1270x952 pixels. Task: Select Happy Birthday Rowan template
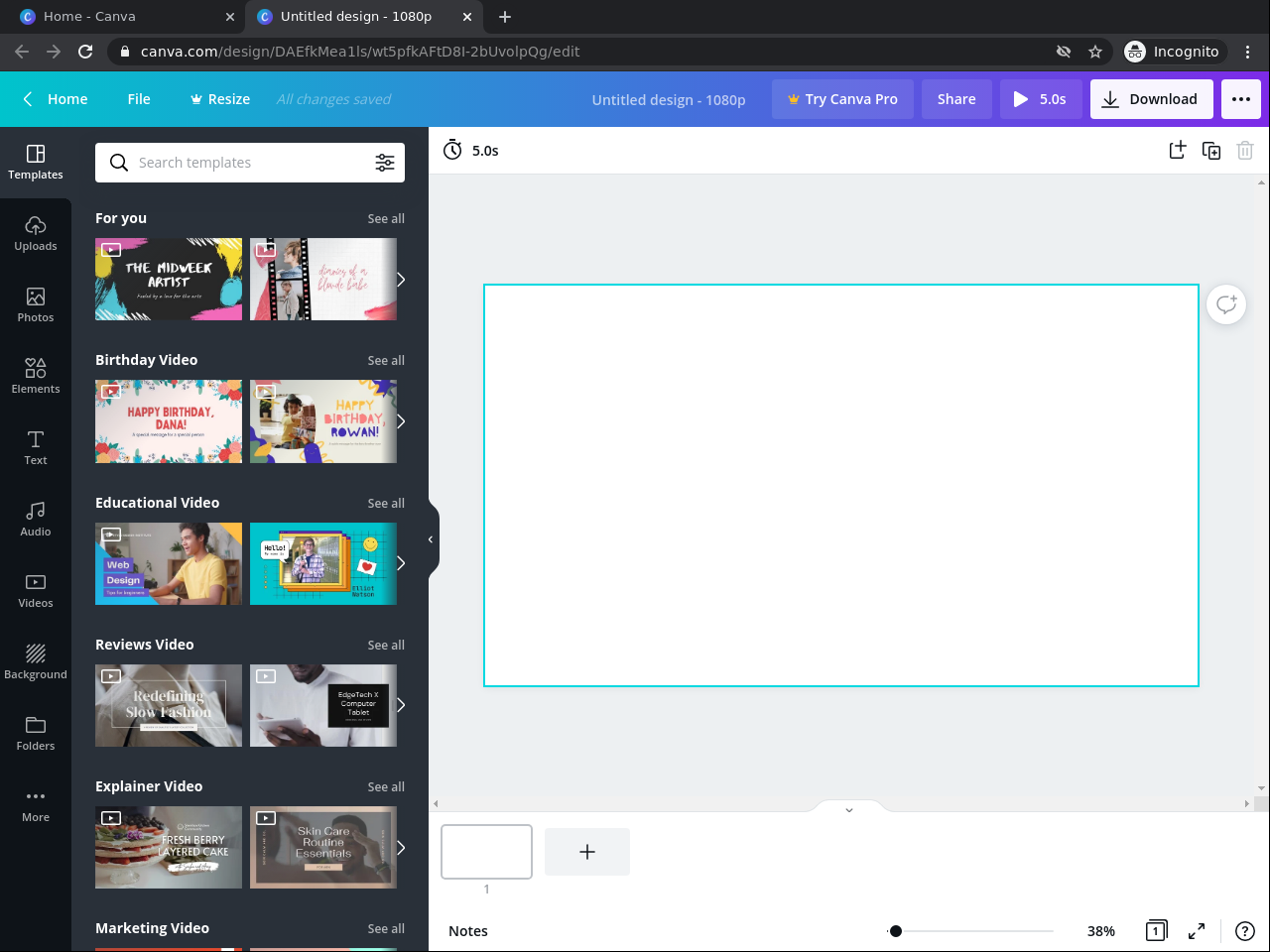323,421
